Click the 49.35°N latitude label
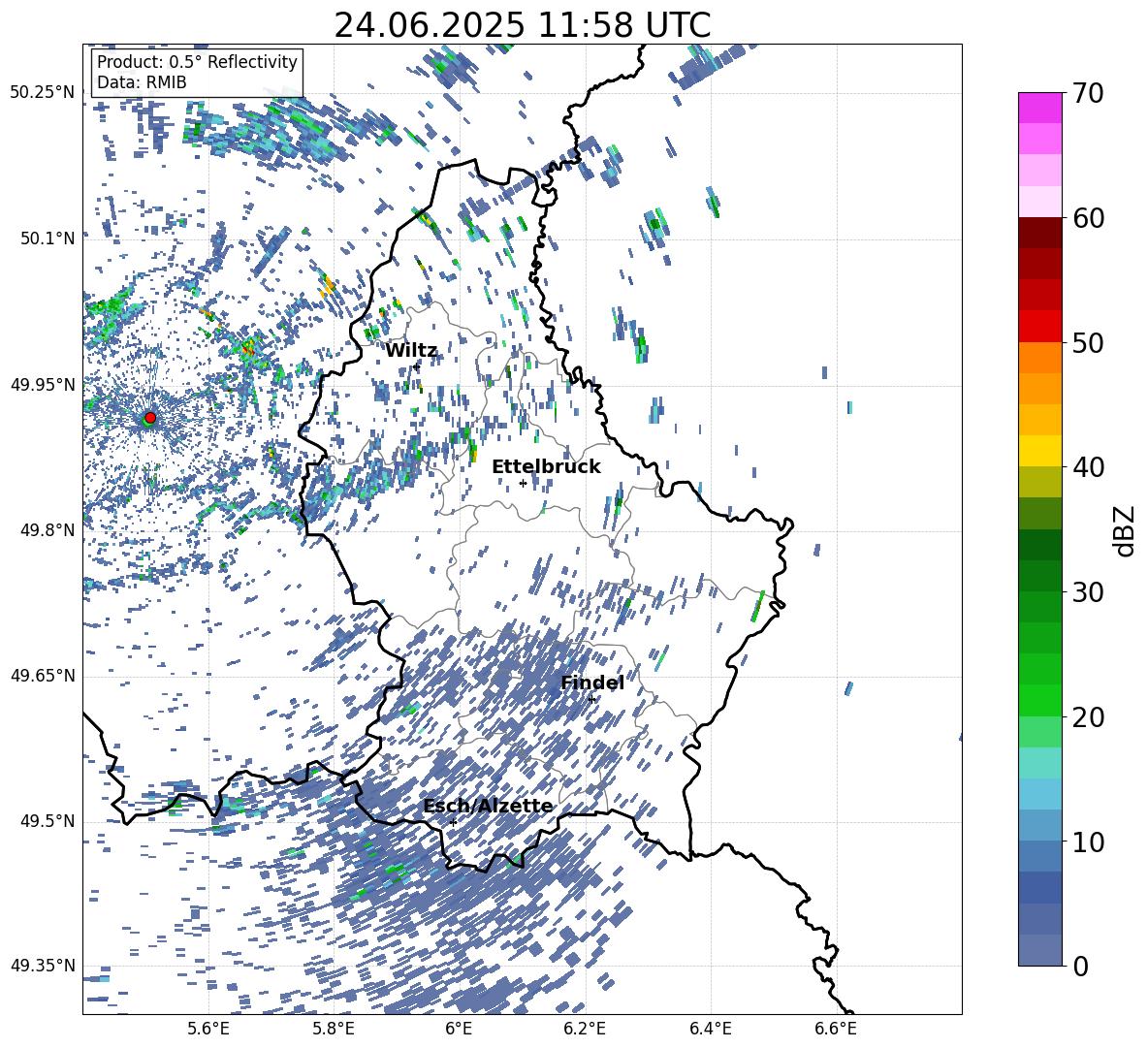 43,966
